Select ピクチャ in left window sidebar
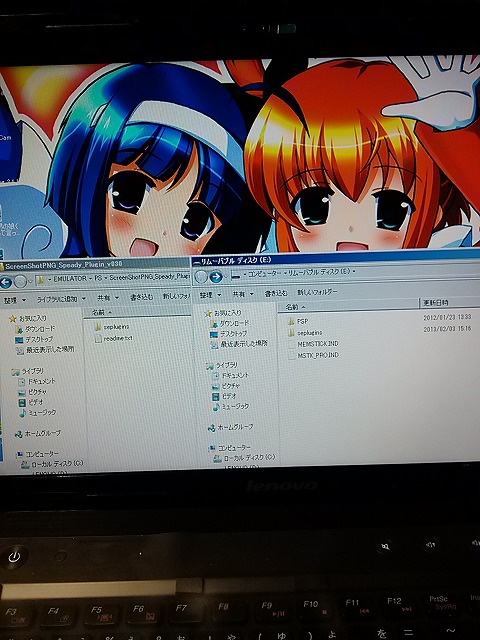 [38, 392]
